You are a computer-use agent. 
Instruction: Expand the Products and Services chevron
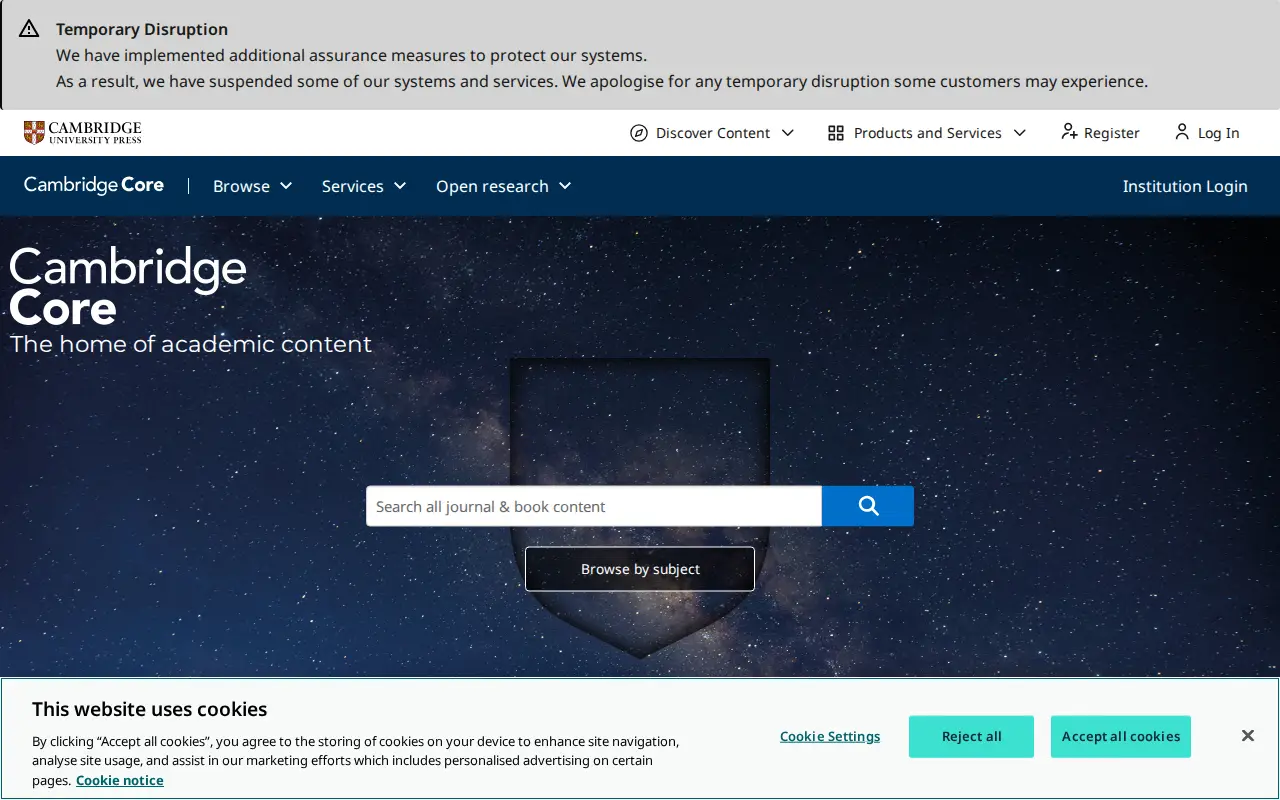pos(1020,133)
